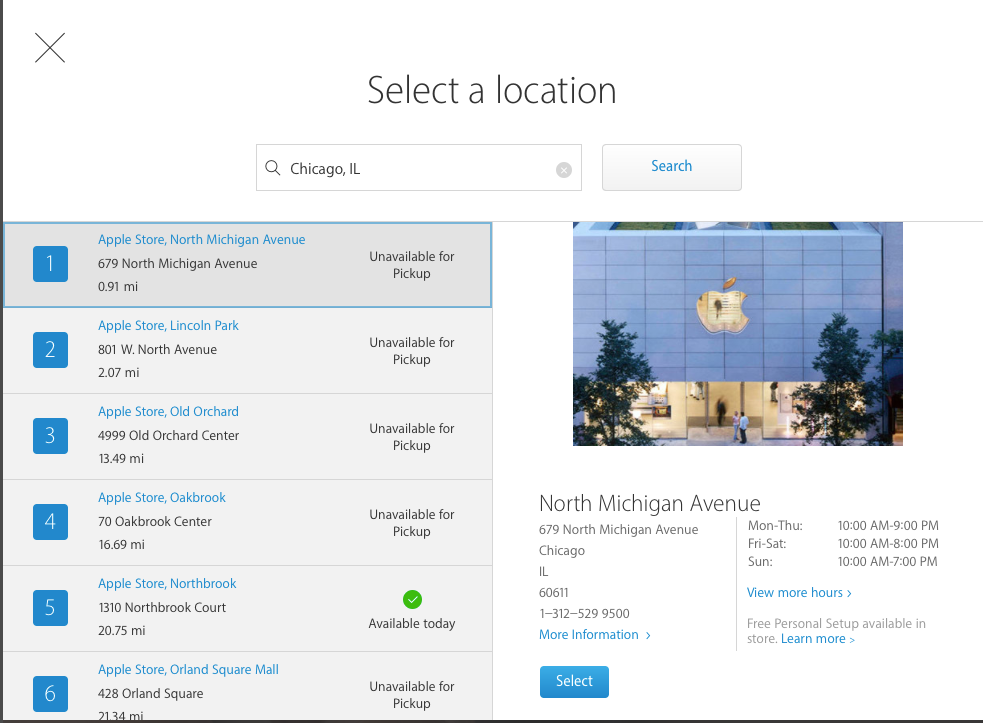The height and width of the screenshot is (723, 983).
Task: Click Unavailable for Pickup on Lincoln Park row
Action: pos(412,351)
